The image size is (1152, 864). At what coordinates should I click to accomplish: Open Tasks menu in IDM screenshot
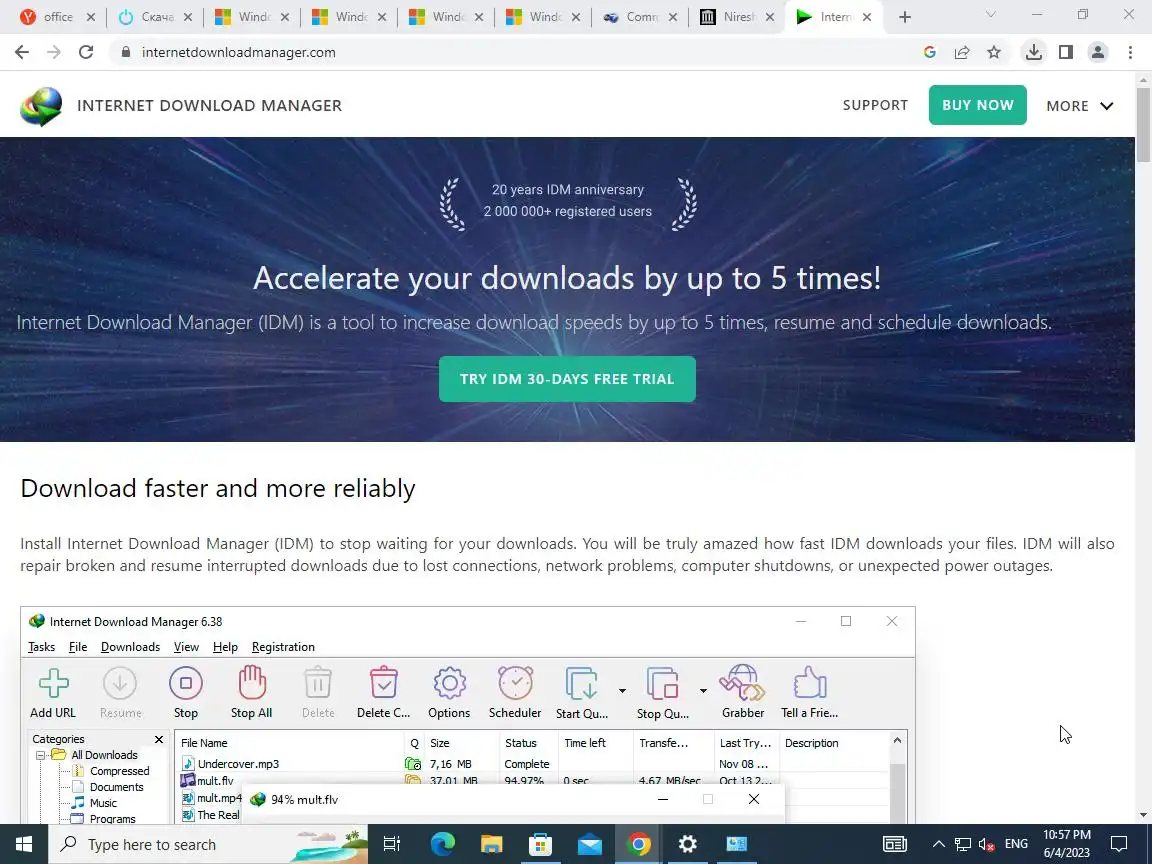point(41,647)
